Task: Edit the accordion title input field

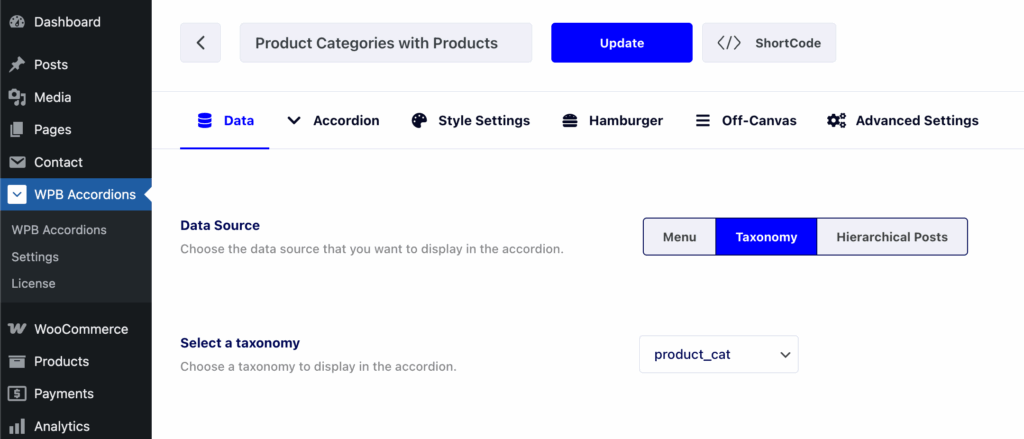Action: (x=386, y=43)
